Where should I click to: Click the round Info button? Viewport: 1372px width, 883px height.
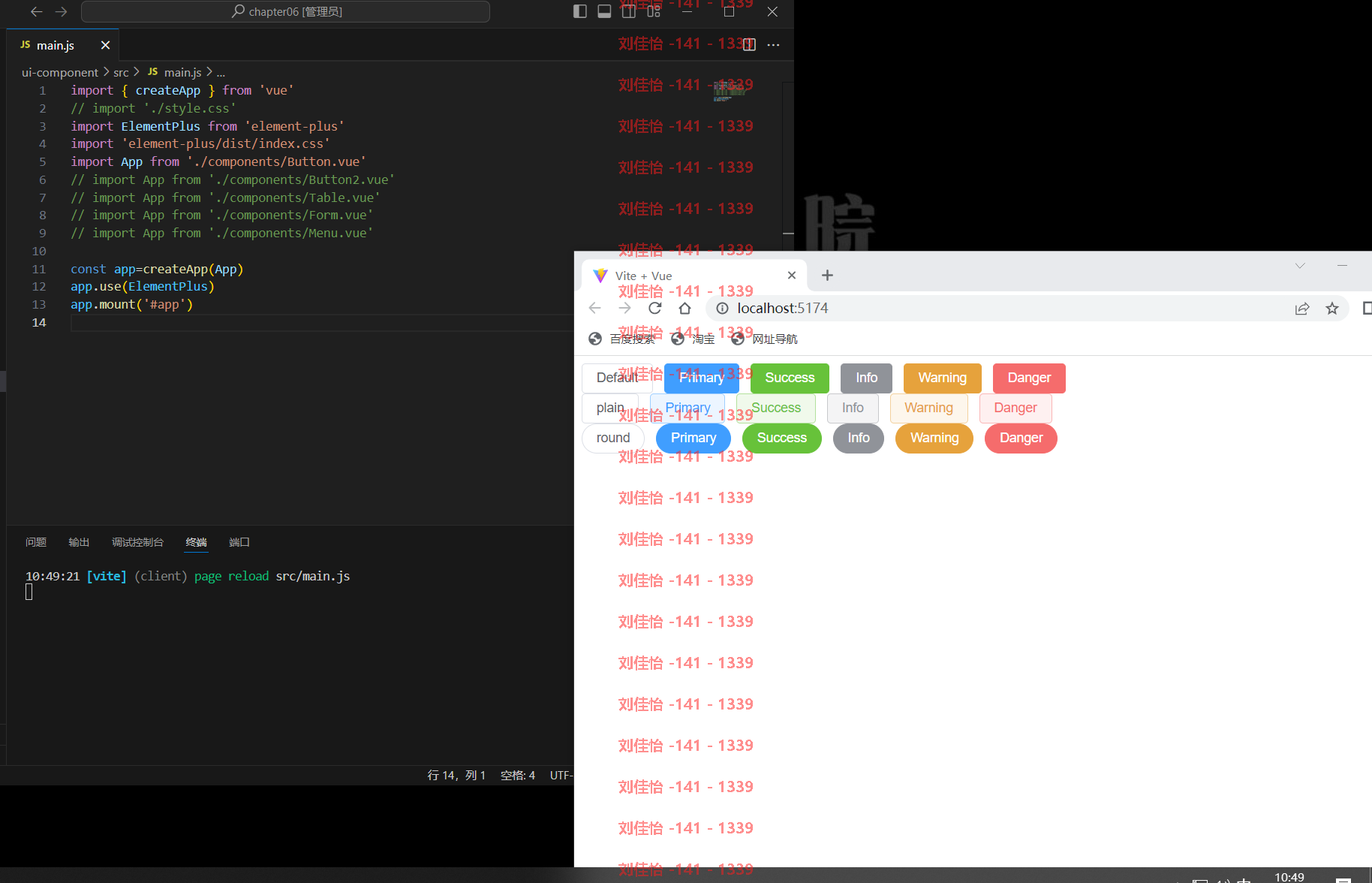[859, 438]
